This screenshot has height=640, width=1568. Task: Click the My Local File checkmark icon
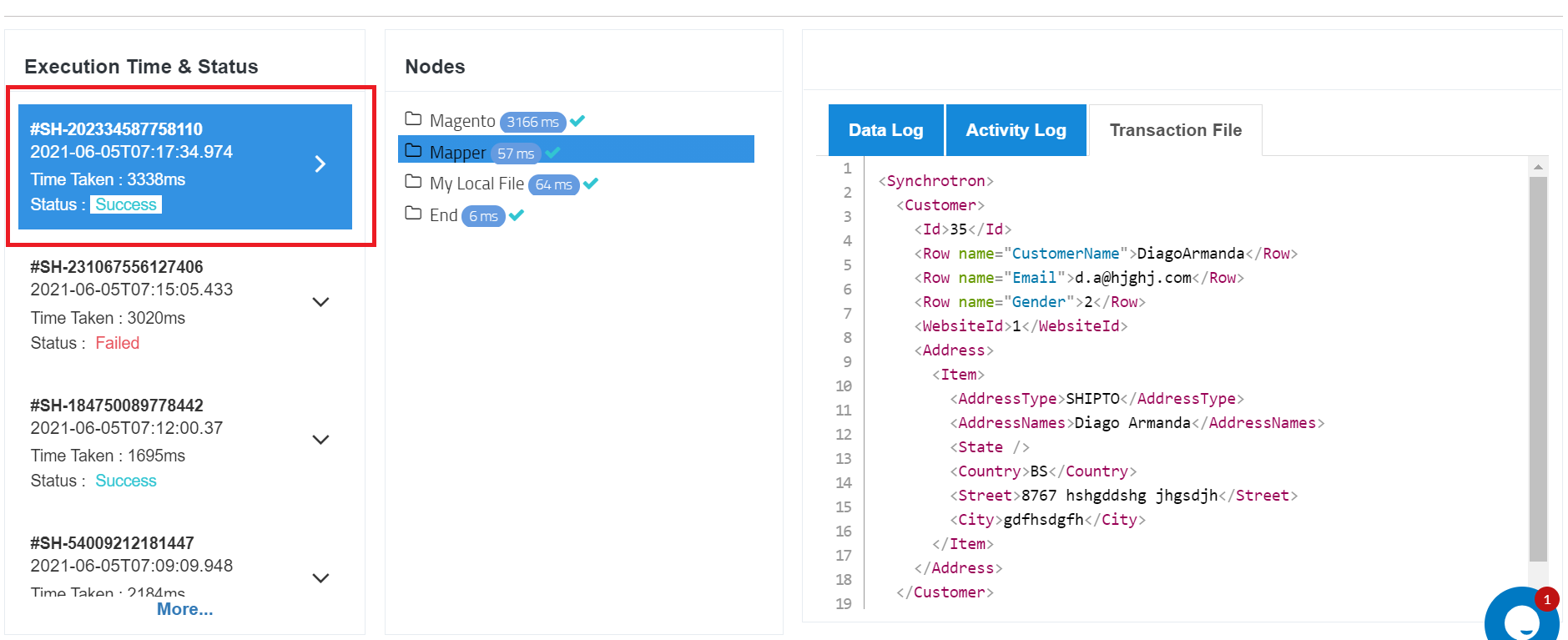tap(591, 184)
